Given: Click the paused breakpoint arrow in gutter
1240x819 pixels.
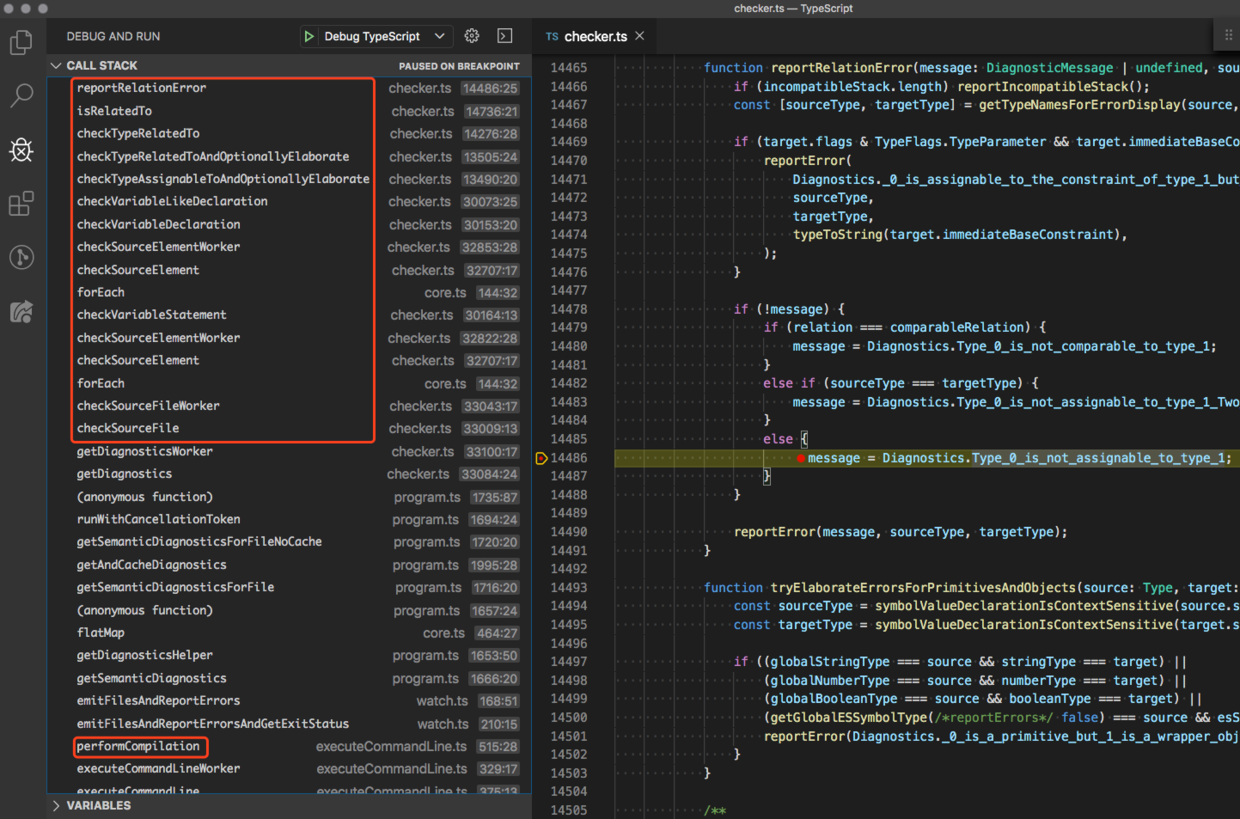Looking at the screenshot, I should 541,457.
